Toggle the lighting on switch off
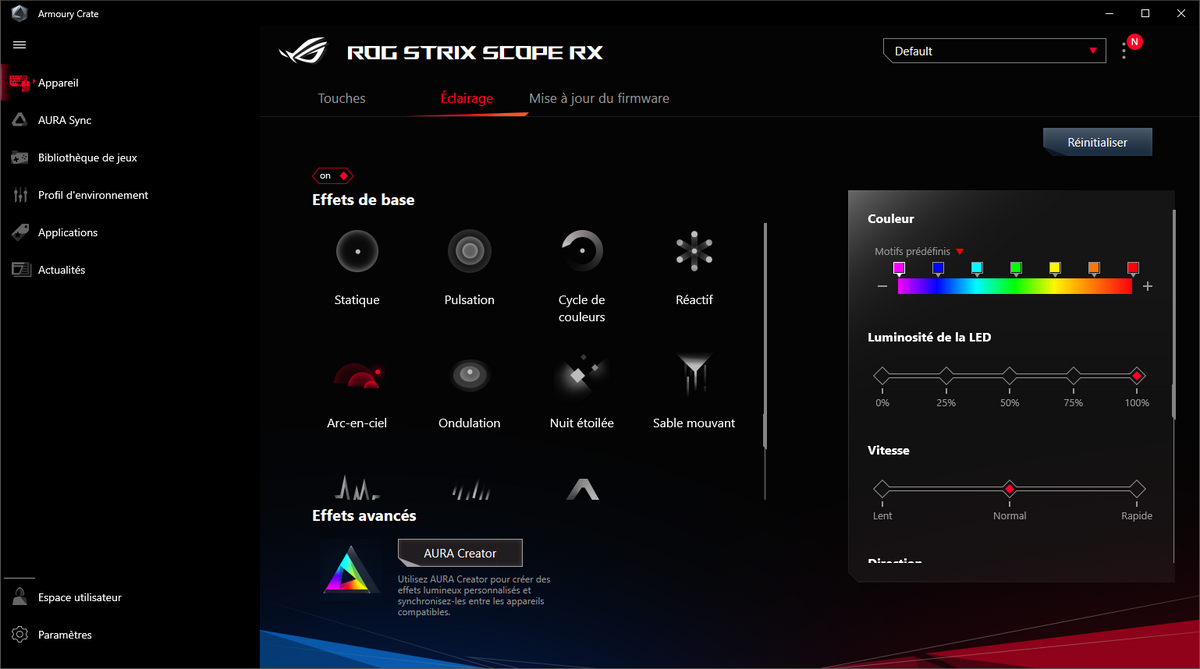Viewport: 1200px width, 669px height. coord(332,175)
